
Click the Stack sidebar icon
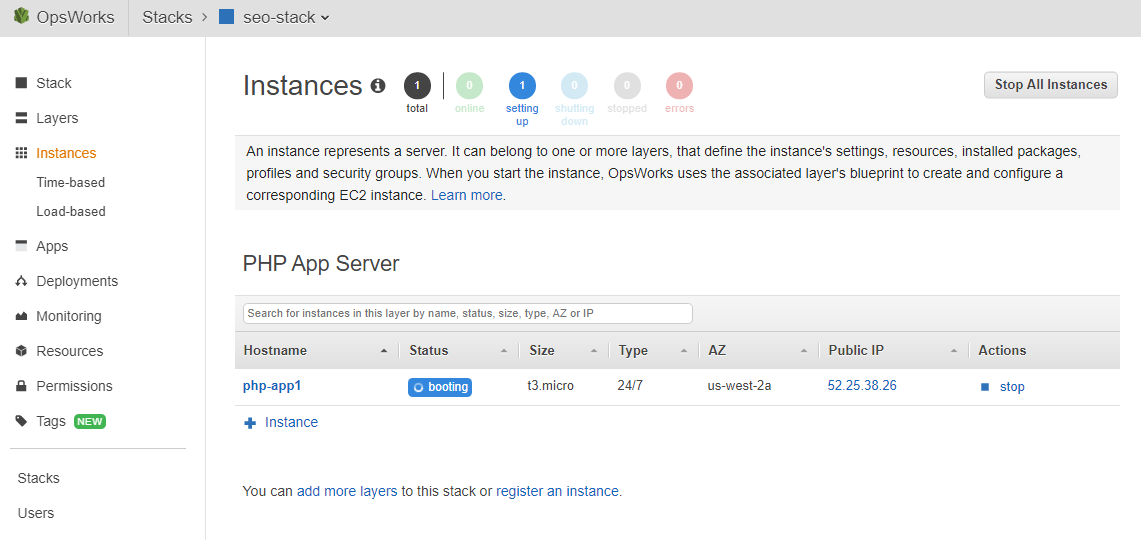coord(21,83)
